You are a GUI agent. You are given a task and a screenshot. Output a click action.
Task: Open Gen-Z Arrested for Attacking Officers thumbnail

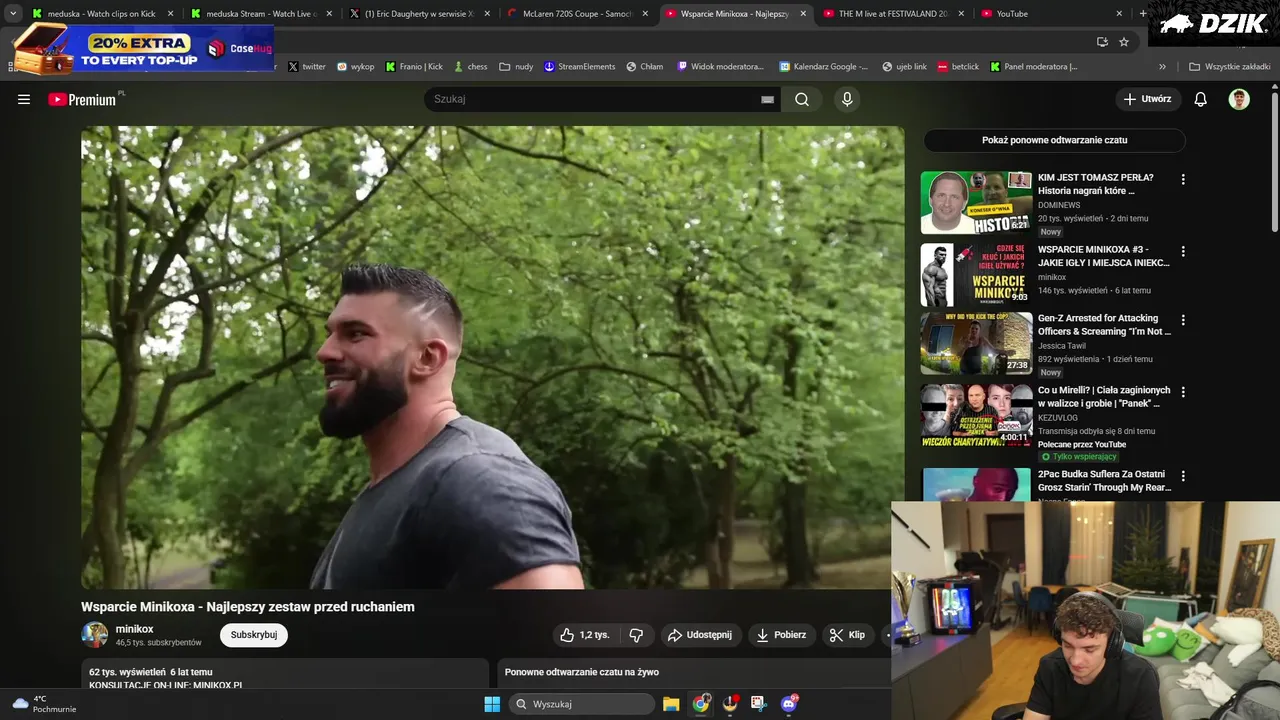click(x=976, y=343)
